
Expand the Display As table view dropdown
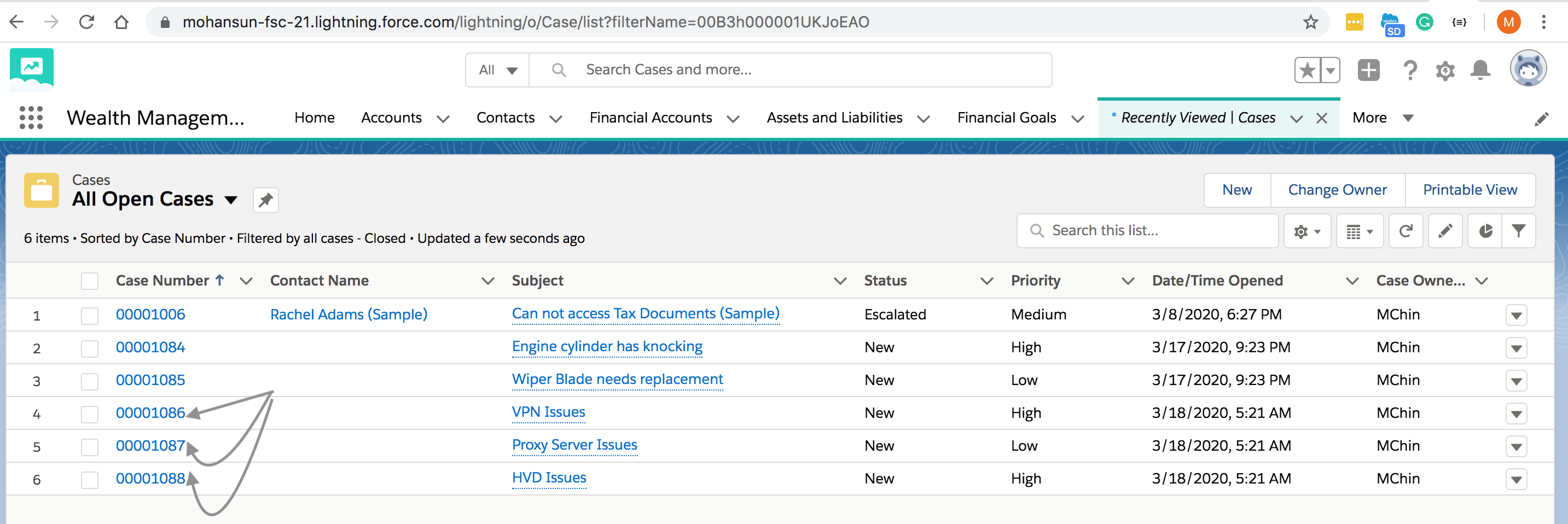pyautogui.click(x=1359, y=231)
